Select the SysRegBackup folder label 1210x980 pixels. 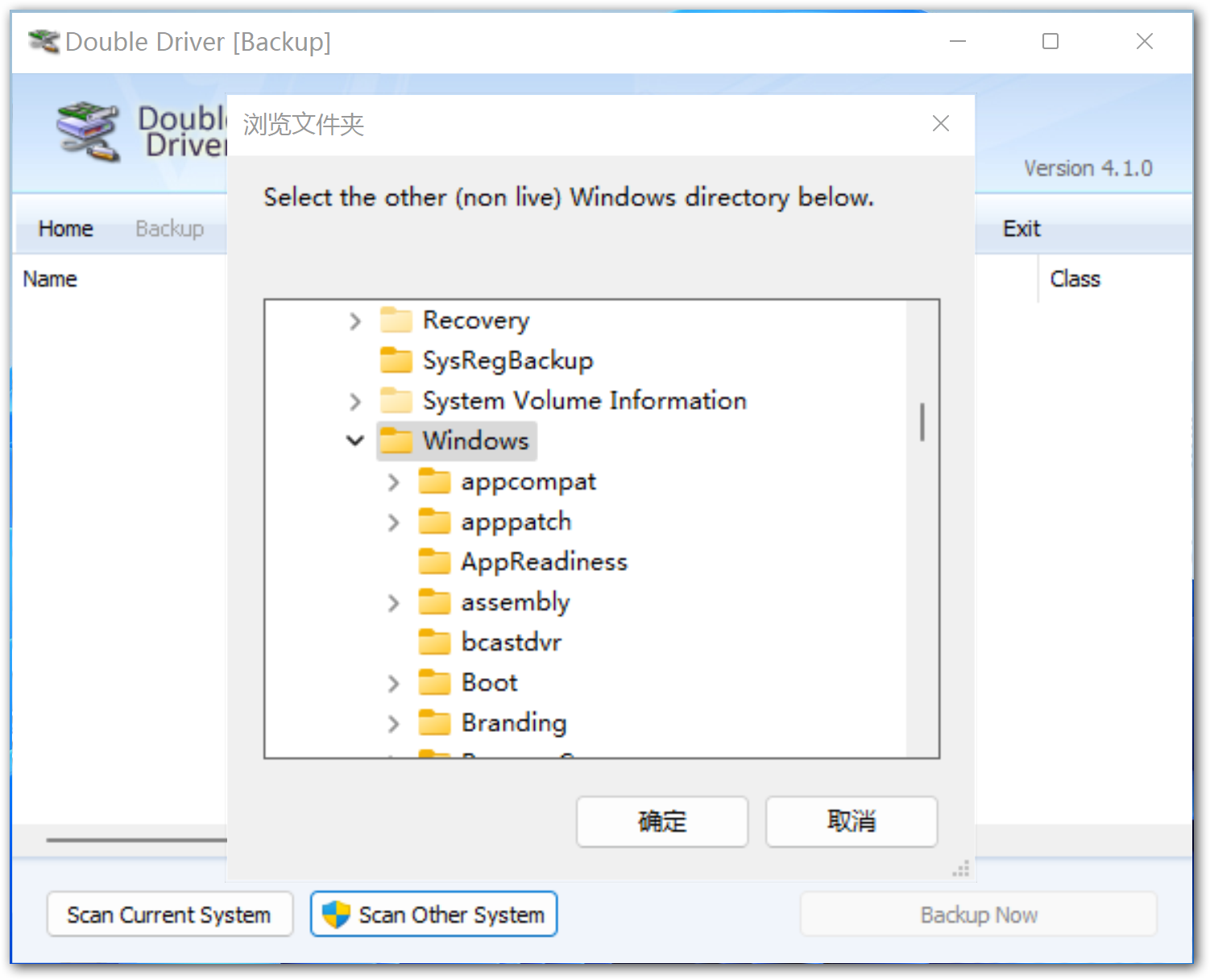pos(508,361)
